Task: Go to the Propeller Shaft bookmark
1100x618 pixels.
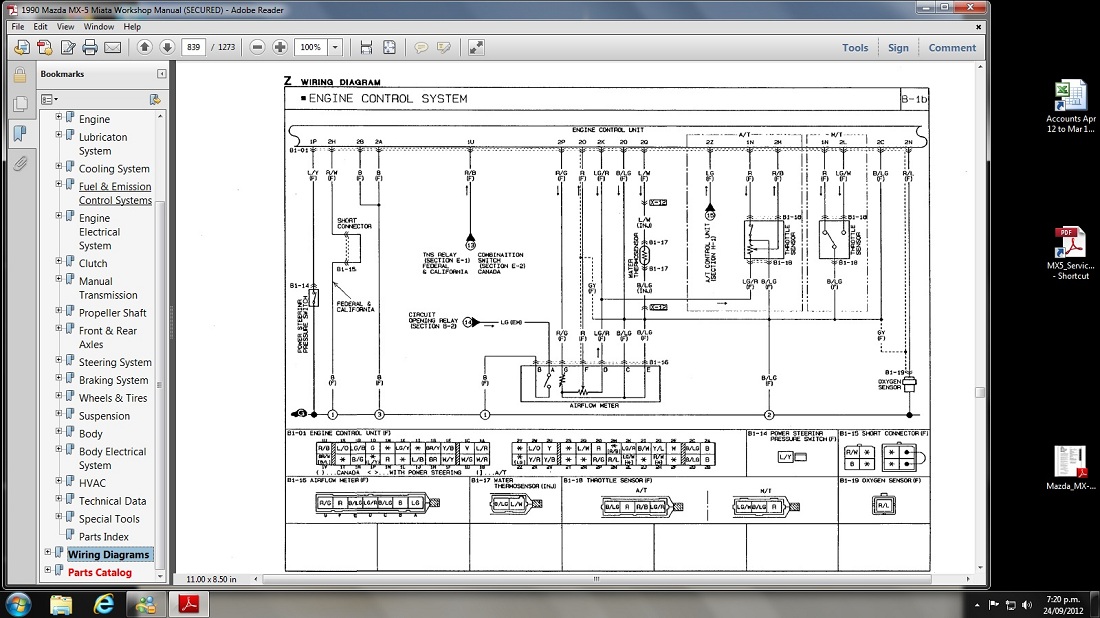Action: [112, 313]
